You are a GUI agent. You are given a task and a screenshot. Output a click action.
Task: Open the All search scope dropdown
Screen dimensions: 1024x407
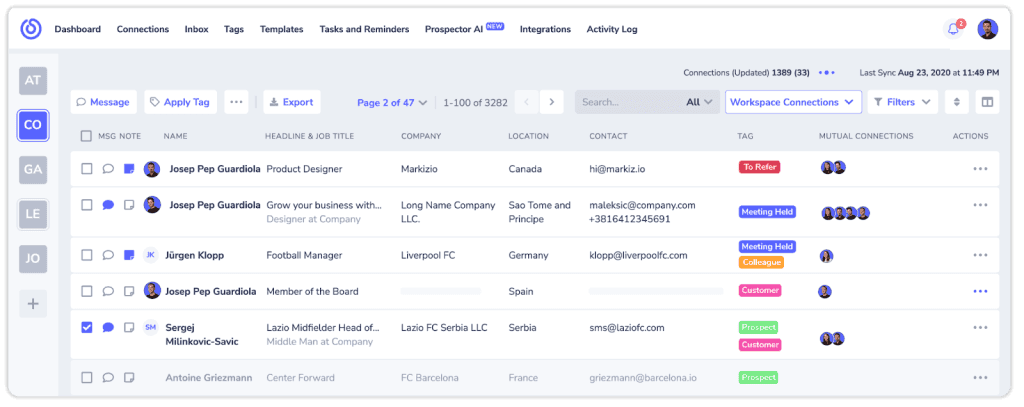click(699, 102)
